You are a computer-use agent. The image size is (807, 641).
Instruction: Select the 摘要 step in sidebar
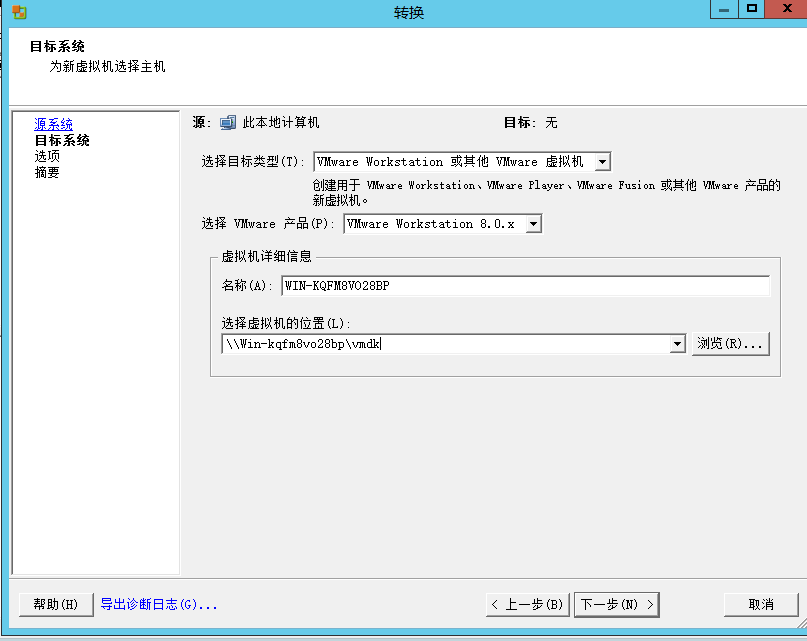click(x=47, y=172)
